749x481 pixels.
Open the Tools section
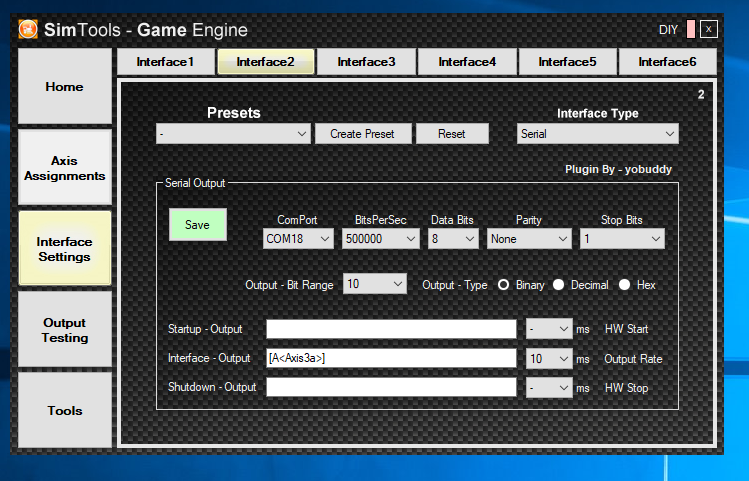pyautogui.click(x=65, y=410)
